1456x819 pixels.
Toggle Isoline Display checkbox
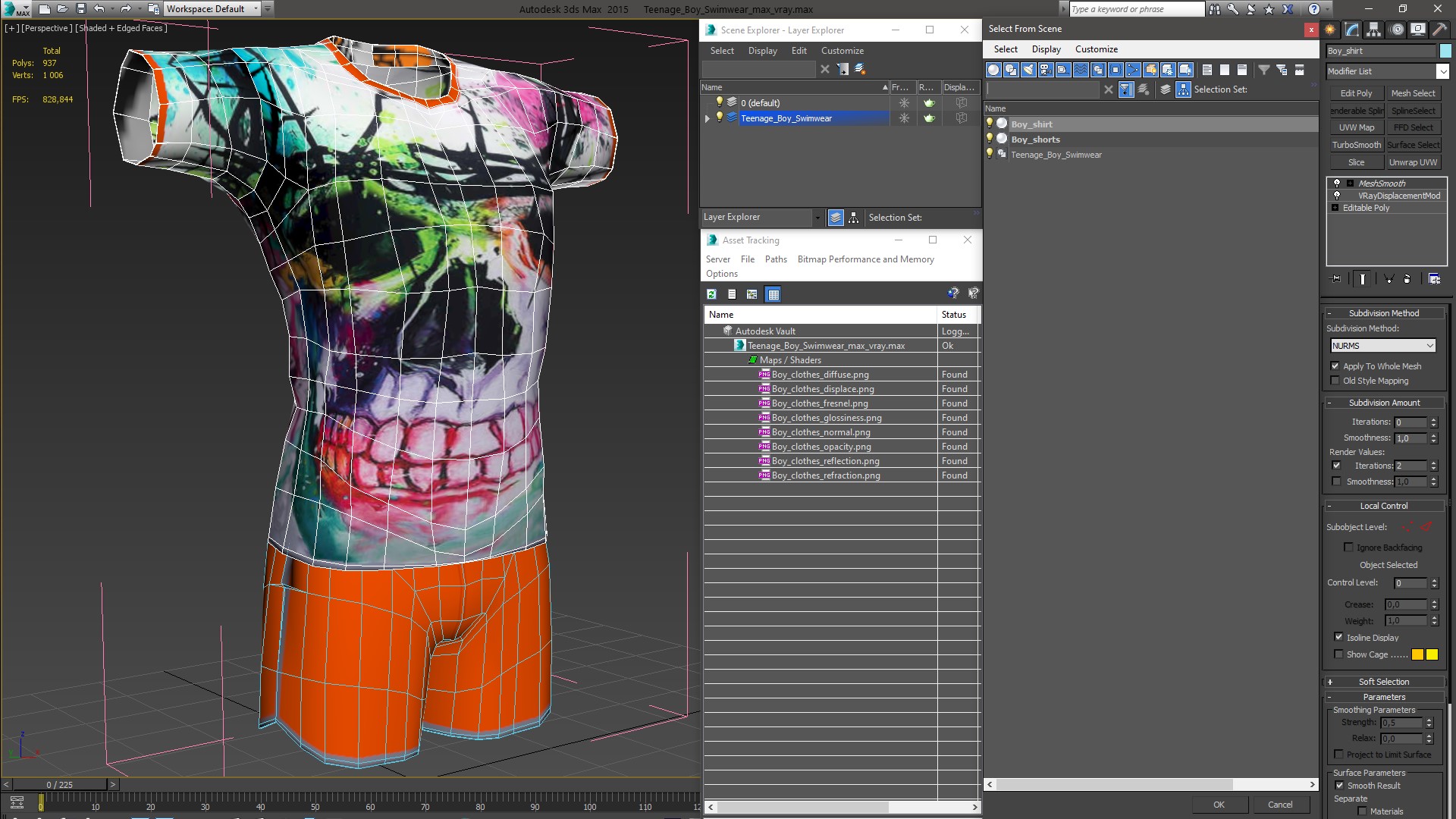(1338, 638)
